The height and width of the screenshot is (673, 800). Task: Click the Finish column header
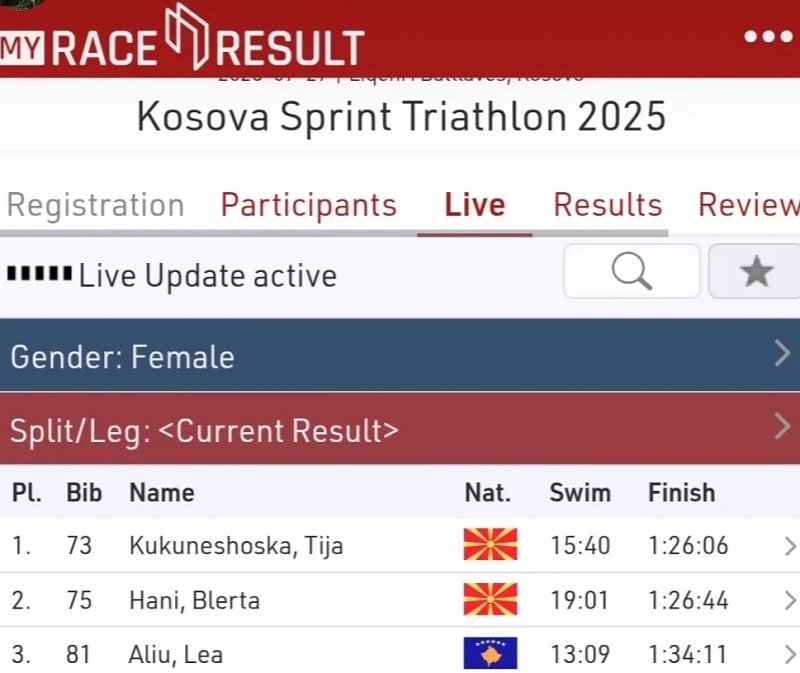[682, 492]
